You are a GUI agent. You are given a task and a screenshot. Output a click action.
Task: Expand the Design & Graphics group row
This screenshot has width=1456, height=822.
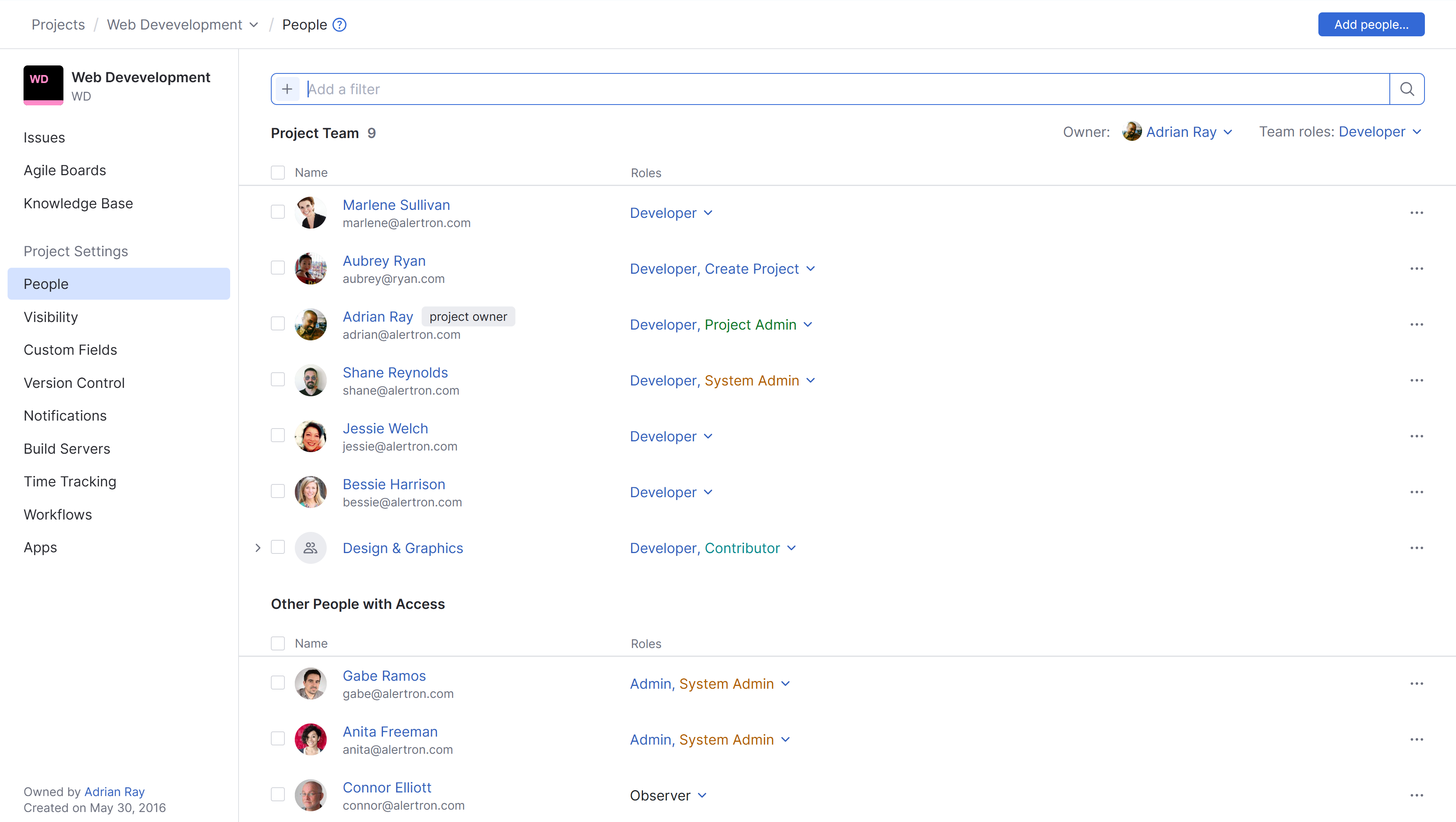pos(258,548)
